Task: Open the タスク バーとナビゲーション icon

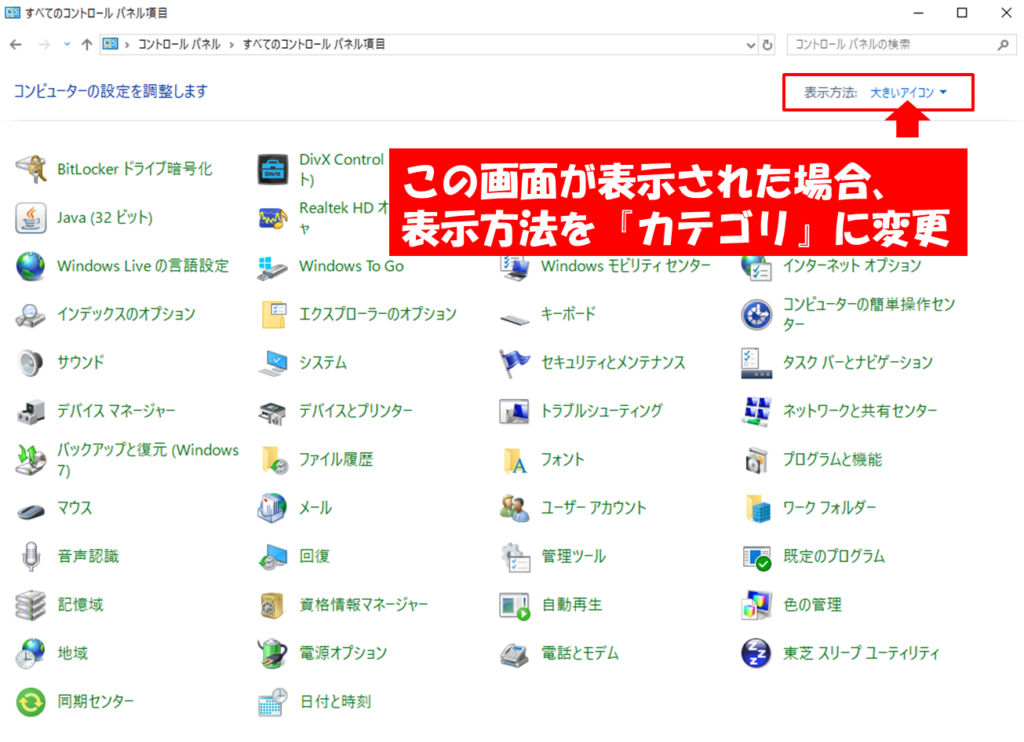Action: (756, 363)
